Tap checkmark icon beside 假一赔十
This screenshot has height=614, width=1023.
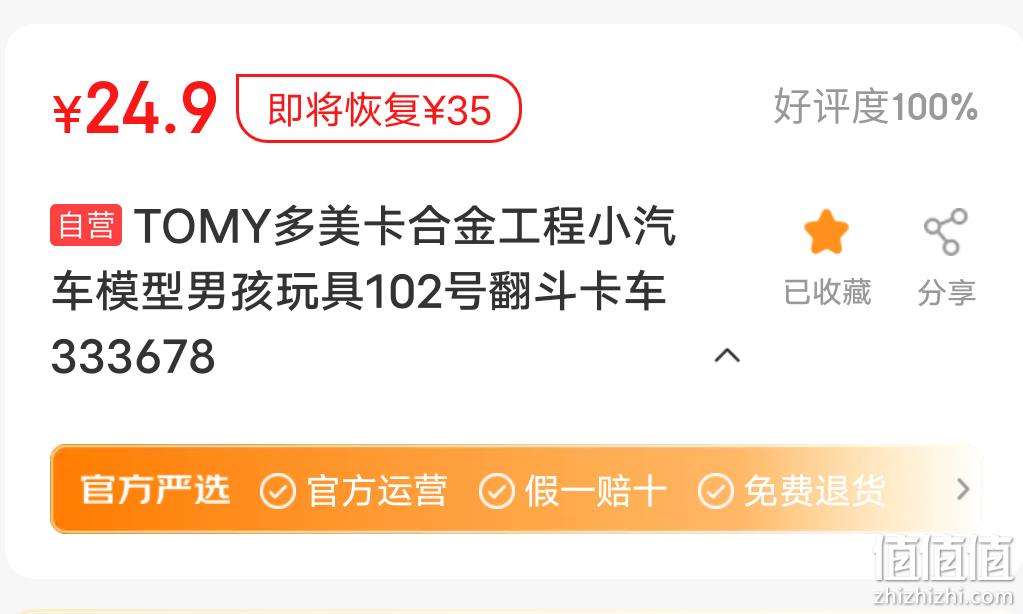pyautogui.click(x=497, y=491)
